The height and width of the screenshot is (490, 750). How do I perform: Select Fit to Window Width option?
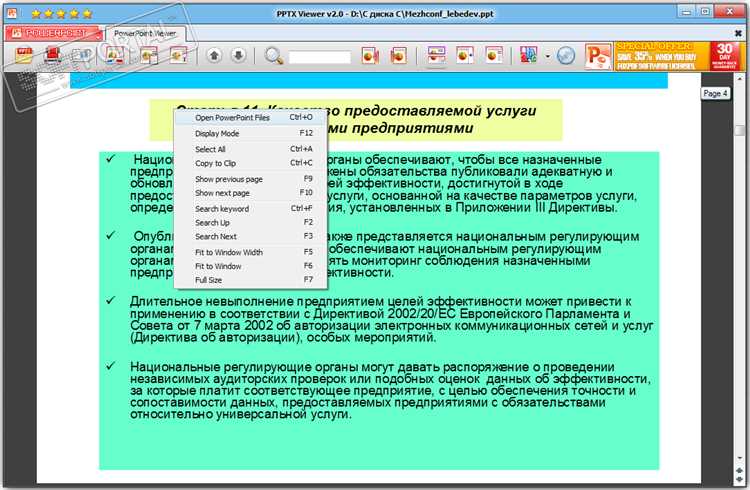point(229,252)
